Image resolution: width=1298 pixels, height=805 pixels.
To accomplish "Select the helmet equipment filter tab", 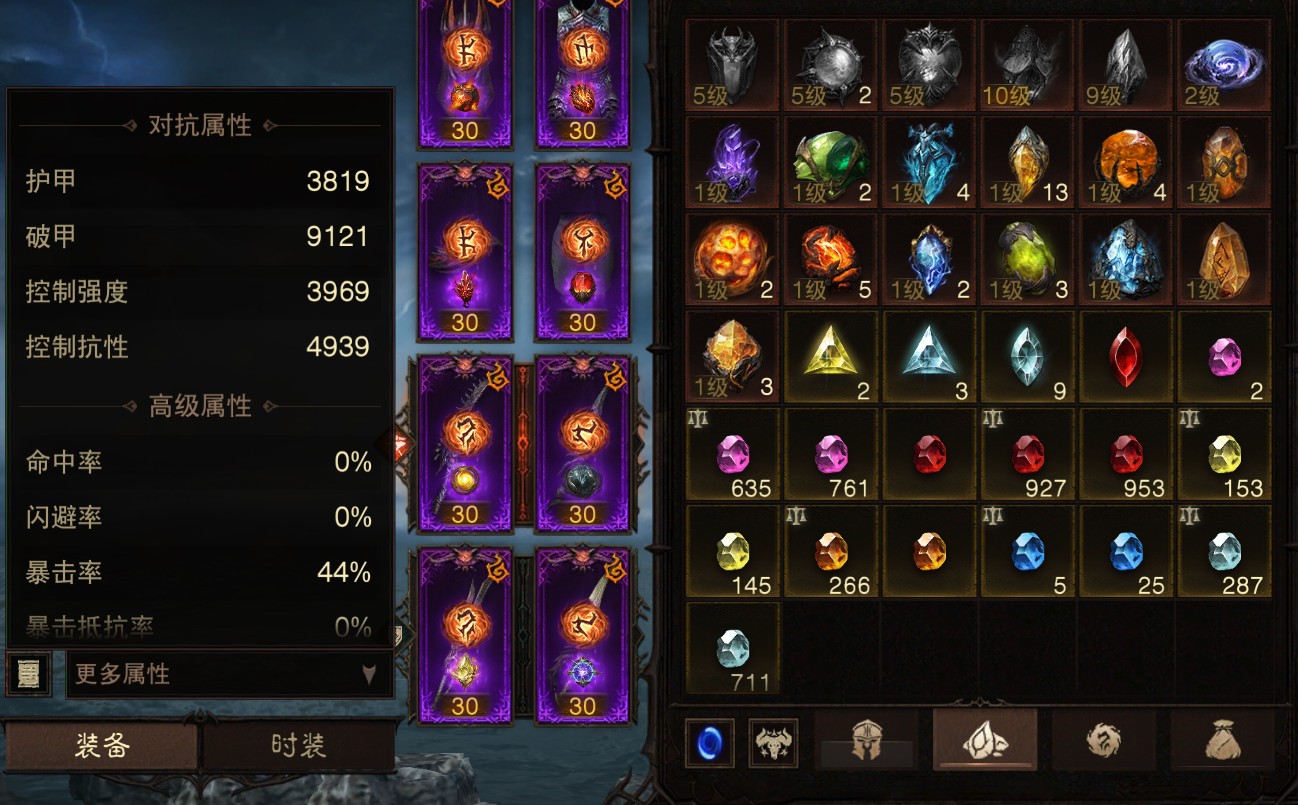I will click(x=867, y=741).
